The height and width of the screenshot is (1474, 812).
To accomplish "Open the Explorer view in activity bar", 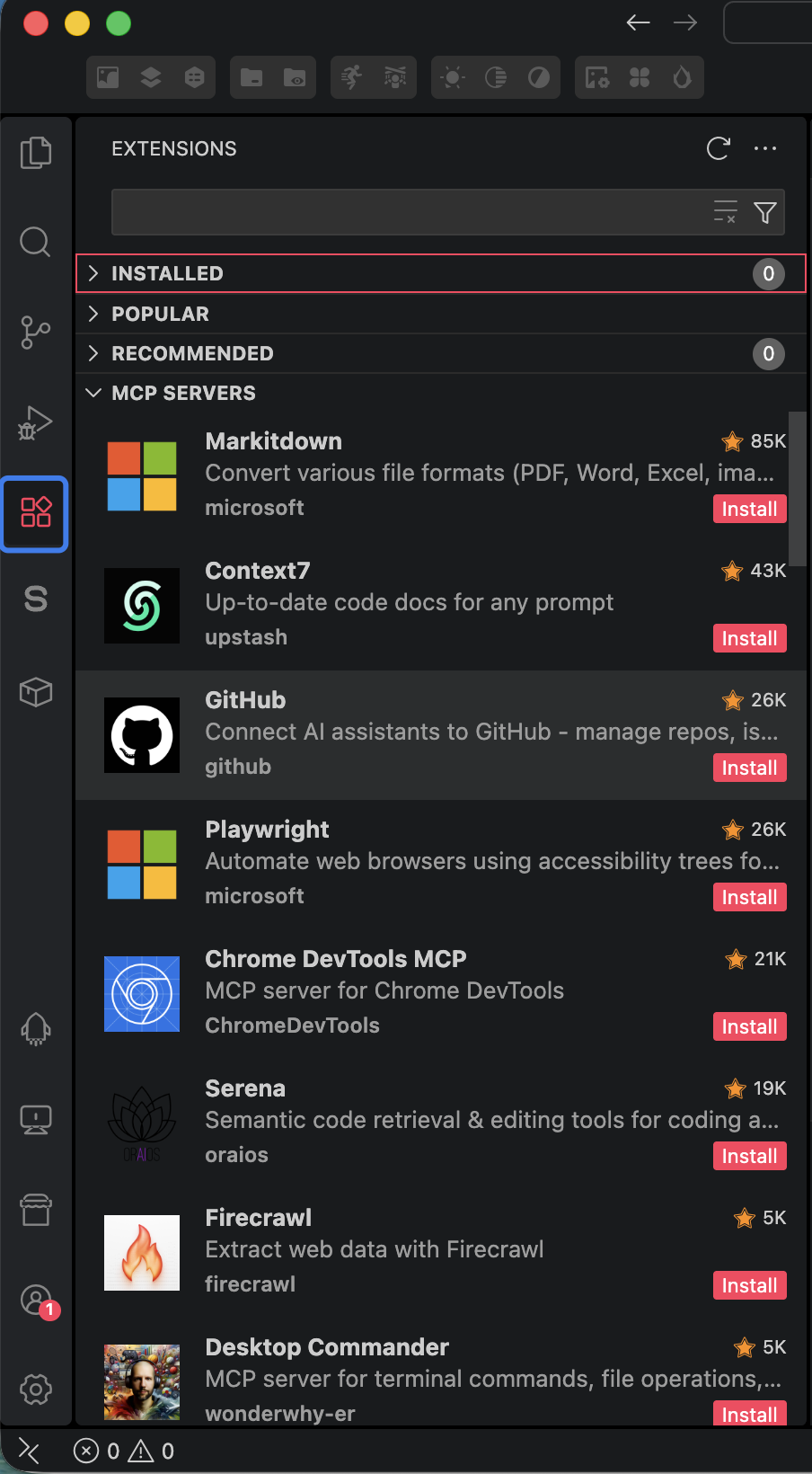I will [x=36, y=153].
